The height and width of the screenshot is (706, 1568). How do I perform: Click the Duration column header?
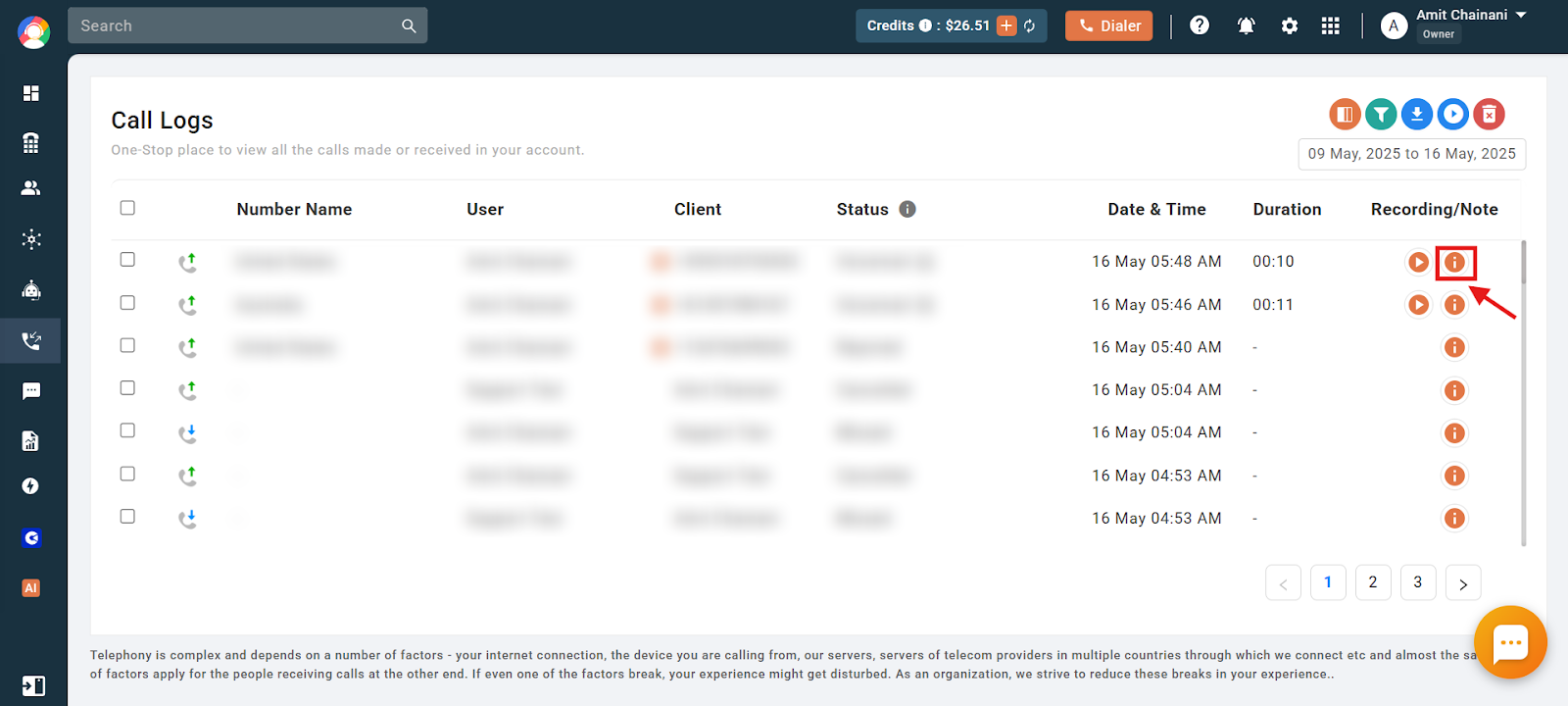[1287, 209]
